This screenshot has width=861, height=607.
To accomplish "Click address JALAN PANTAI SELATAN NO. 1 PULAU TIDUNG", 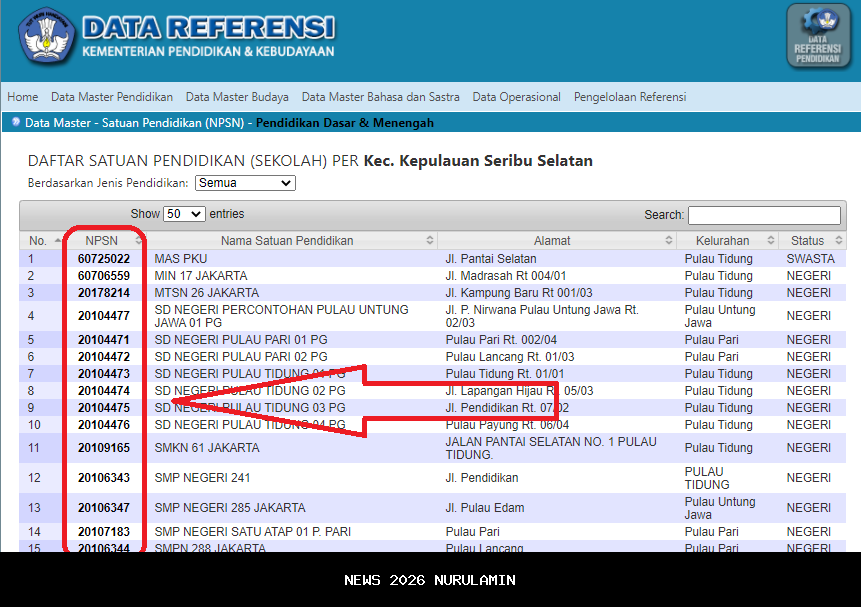I will point(551,448).
